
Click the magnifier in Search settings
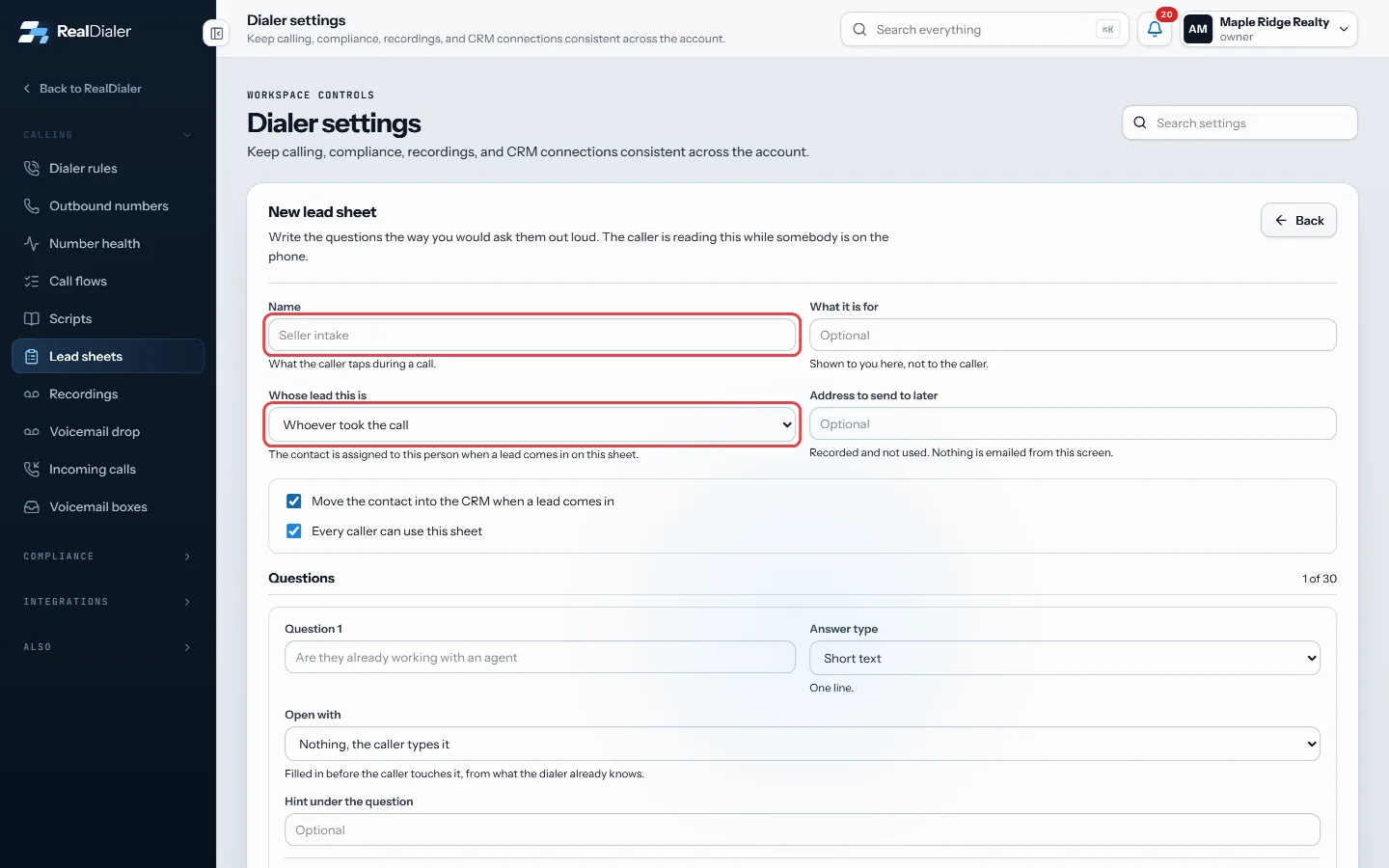[x=1140, y=122]
